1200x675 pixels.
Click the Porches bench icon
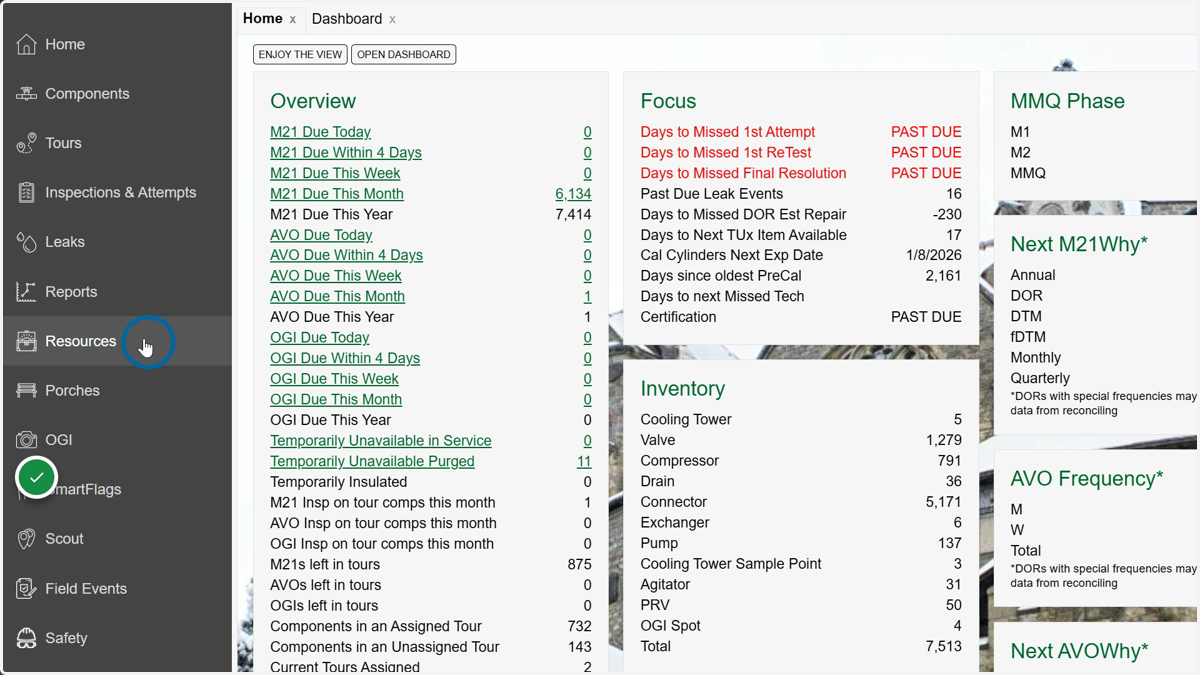tap(26, 391)
